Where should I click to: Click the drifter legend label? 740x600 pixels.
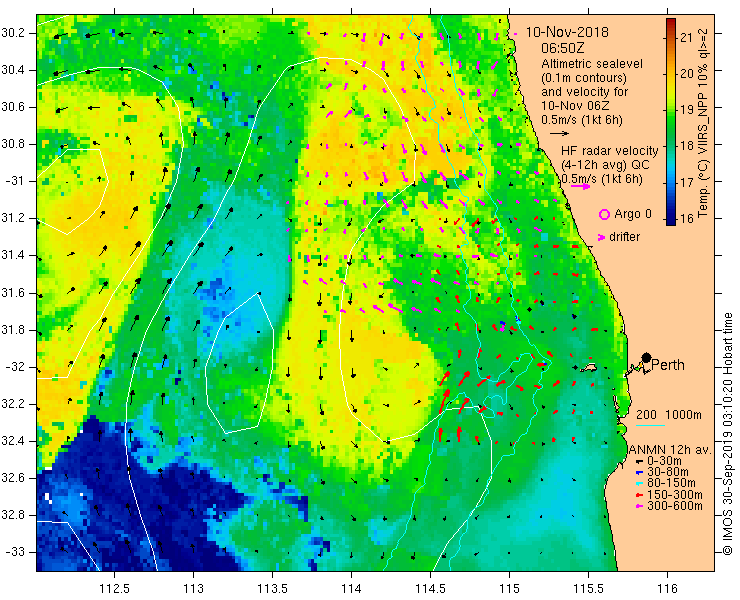[624, 237]
